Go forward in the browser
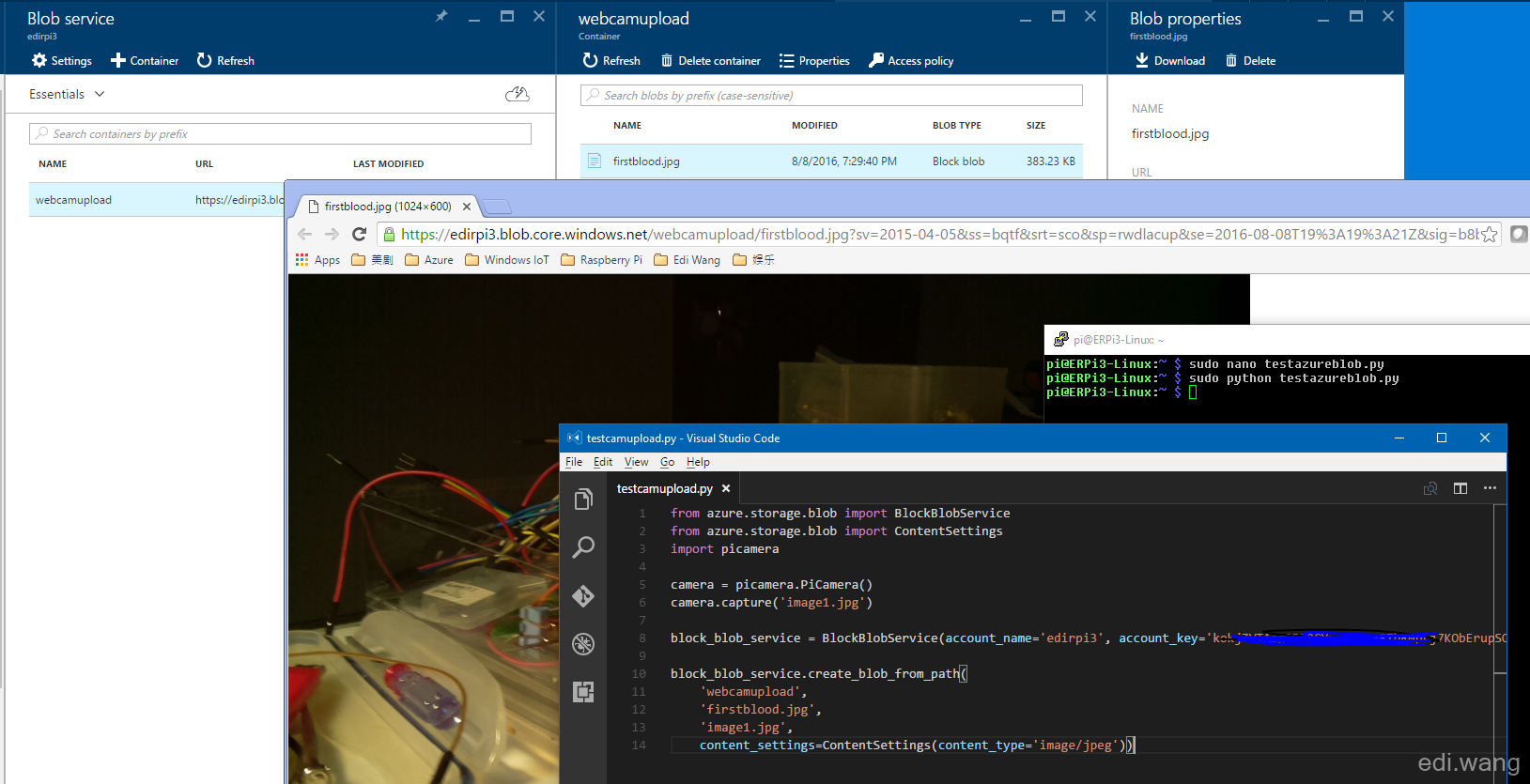The height and width of the screenshot is (784, 1530). (332, 235)
